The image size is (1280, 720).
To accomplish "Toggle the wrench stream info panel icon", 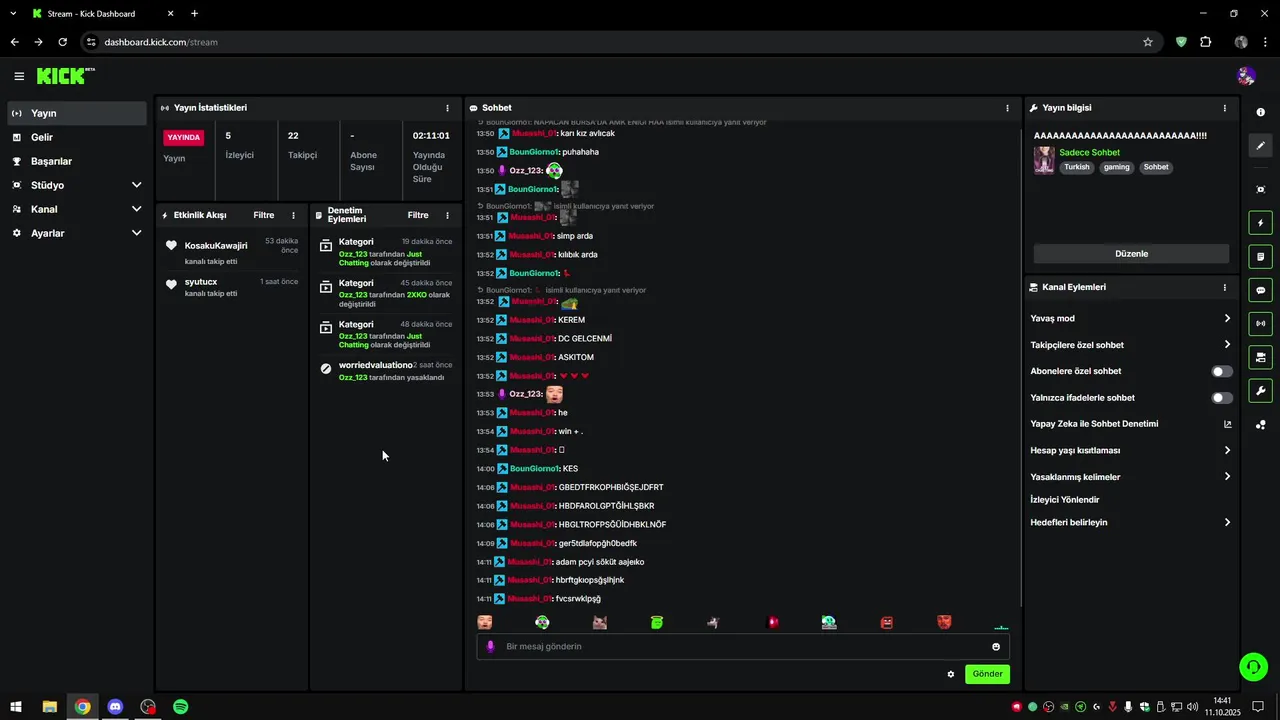I will [x=1260, y=390].
